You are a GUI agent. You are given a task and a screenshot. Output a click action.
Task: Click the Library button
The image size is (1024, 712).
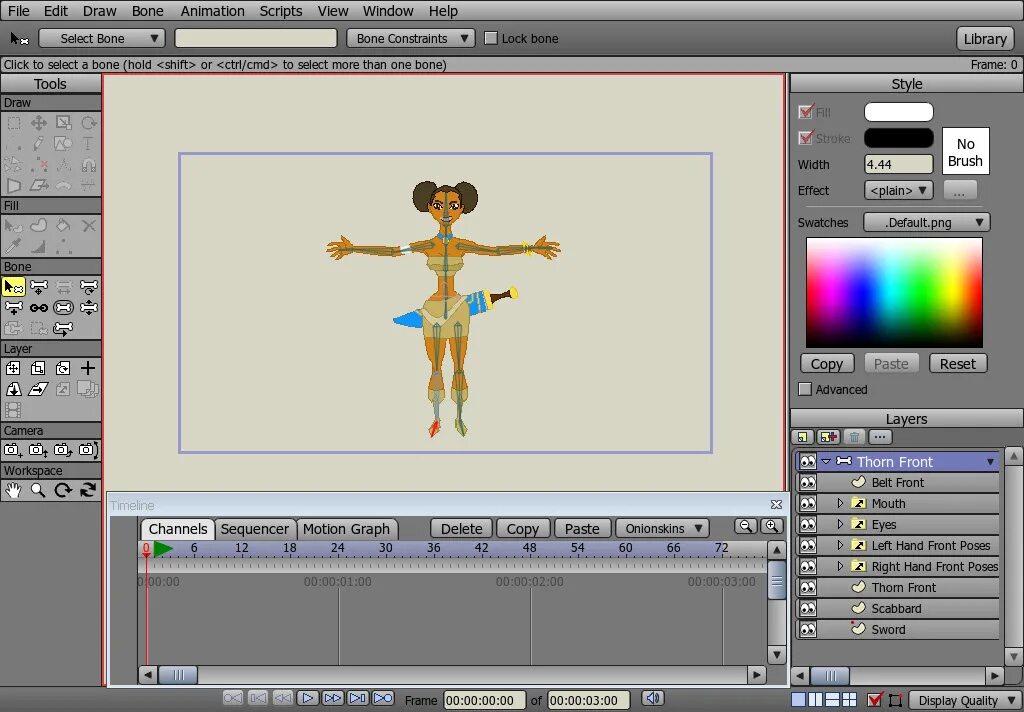pyautogui.click(x=985, y=38)
